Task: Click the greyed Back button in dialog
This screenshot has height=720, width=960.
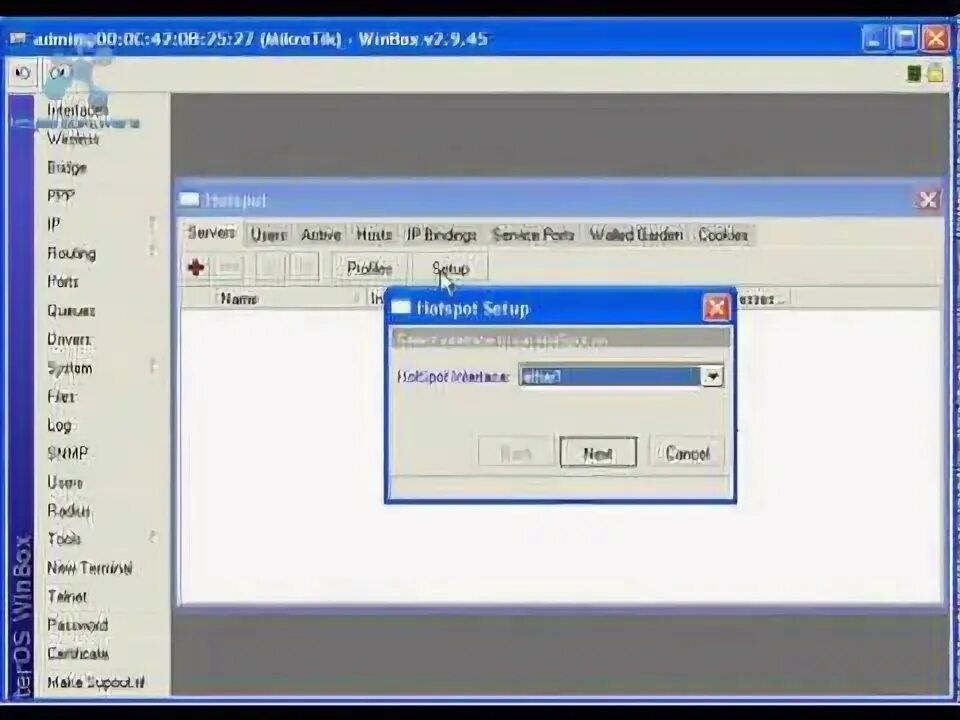Action: [516, 454]
